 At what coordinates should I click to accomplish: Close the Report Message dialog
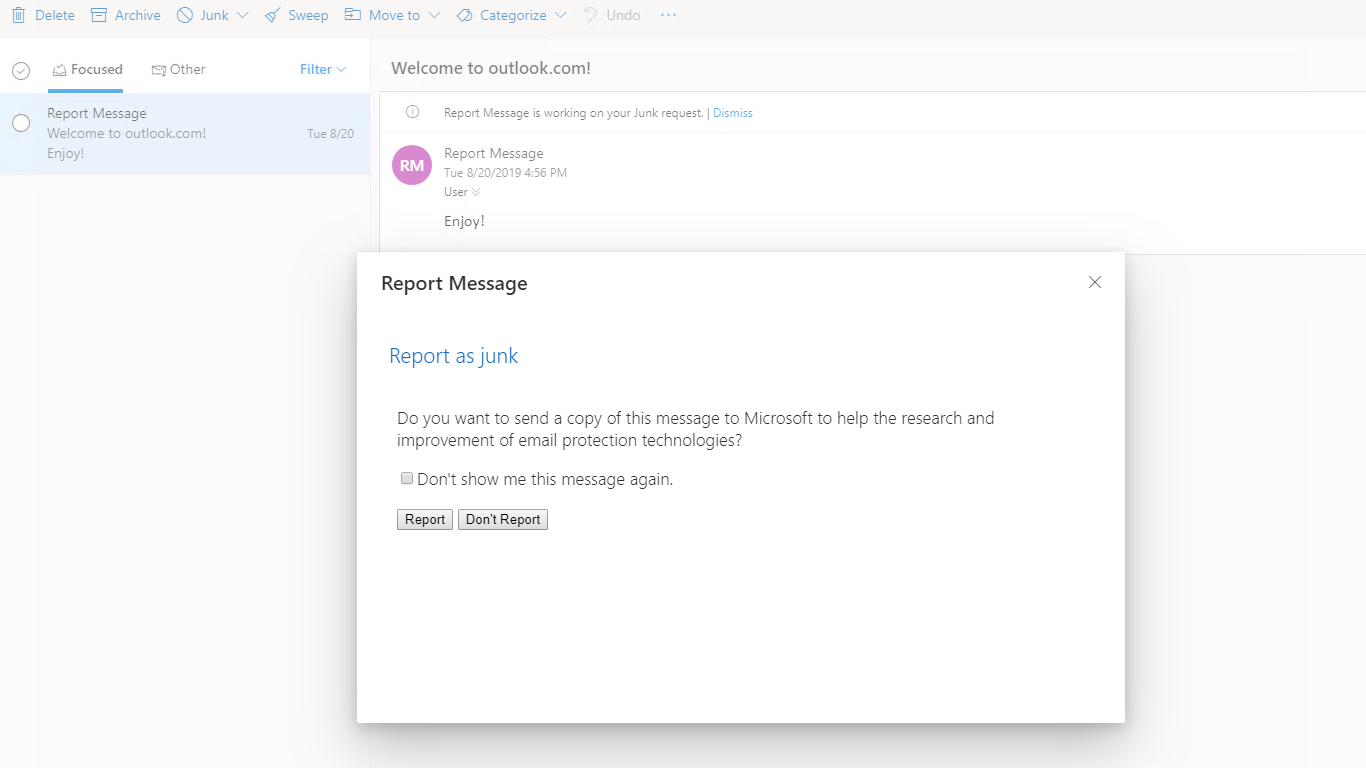(1095, 282)
